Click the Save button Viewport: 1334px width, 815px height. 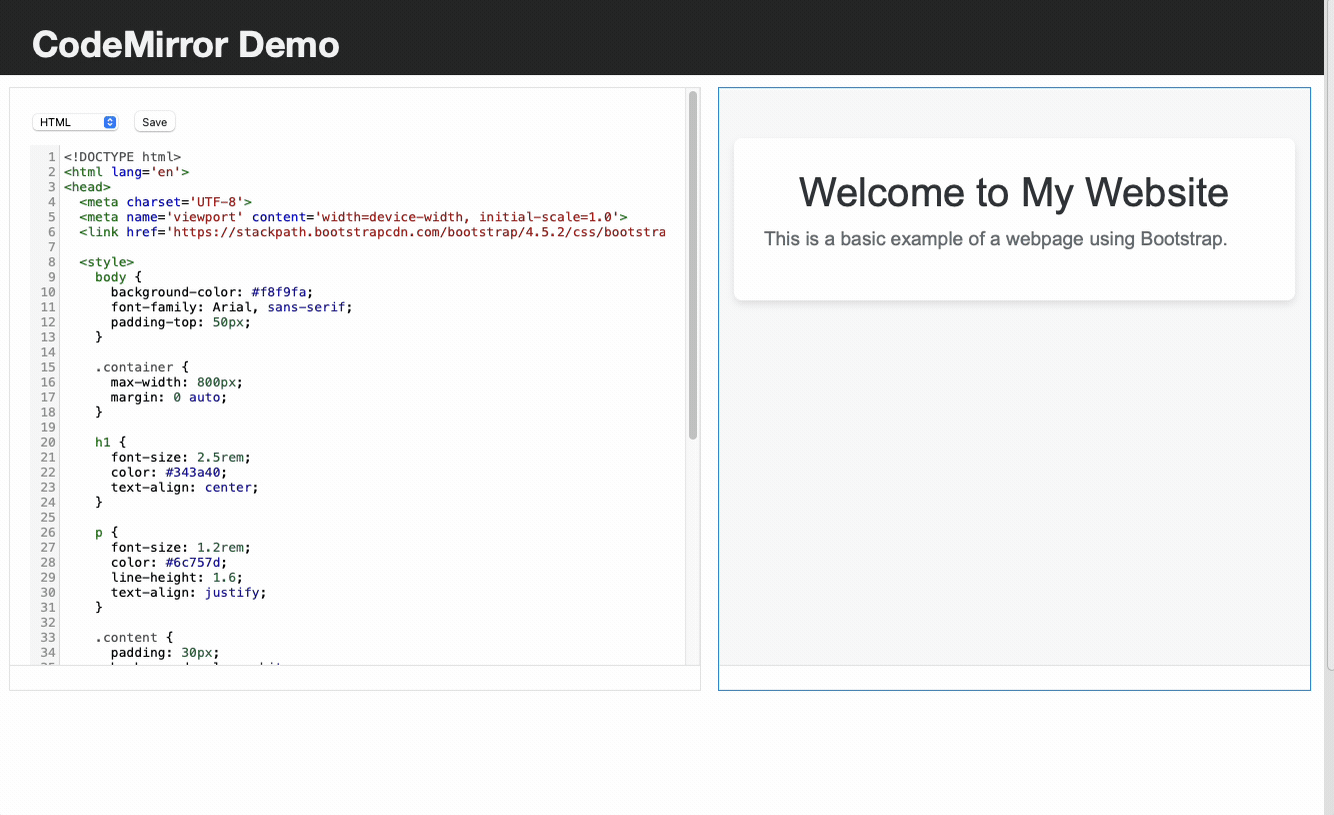pos(154,122)
